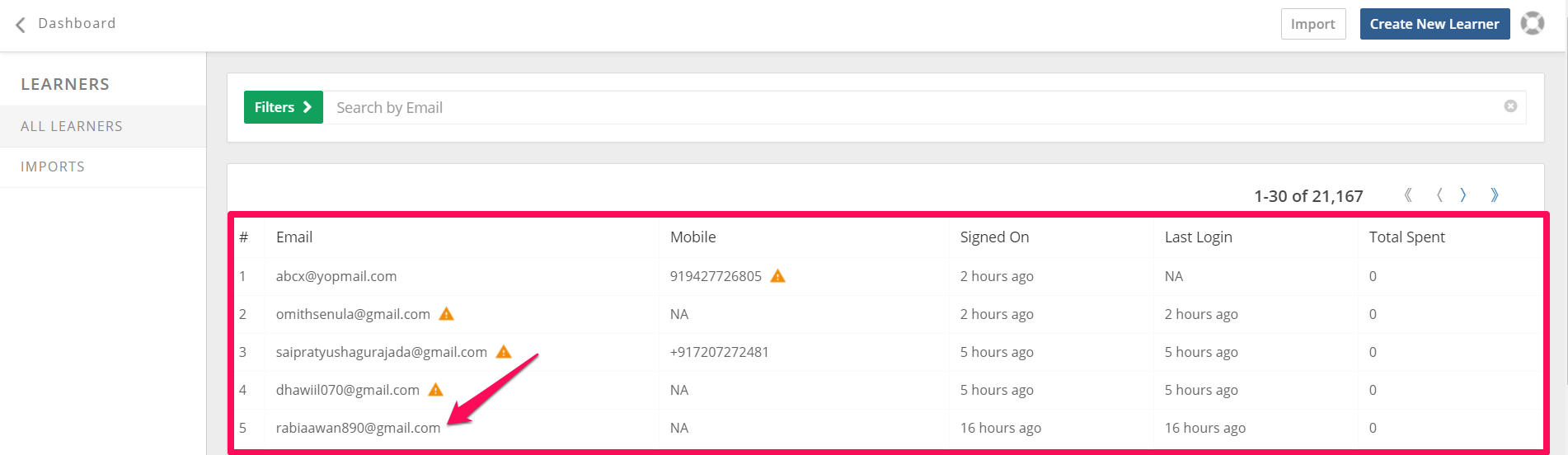Open learner rabiaawan890@gmail.com

[358, 428]
